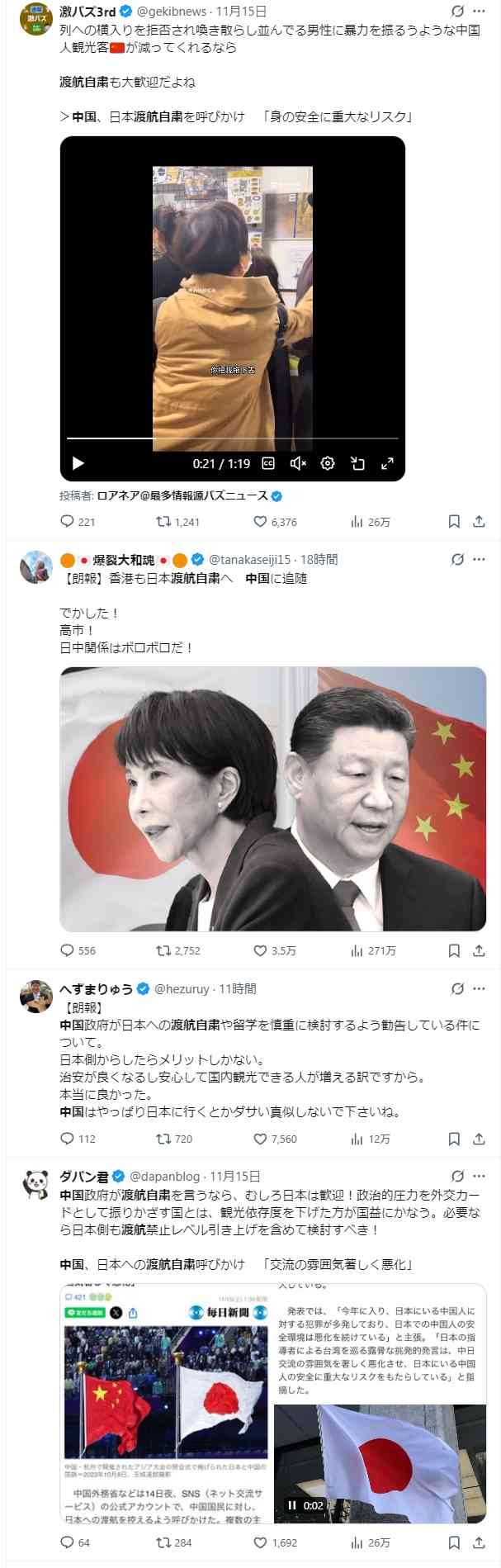Image resolution: width=501 pixels, height=1568 pixels.
Task: Reply to tanakaseiji15 tweet with 556 replies
Action: pos(78,950)
